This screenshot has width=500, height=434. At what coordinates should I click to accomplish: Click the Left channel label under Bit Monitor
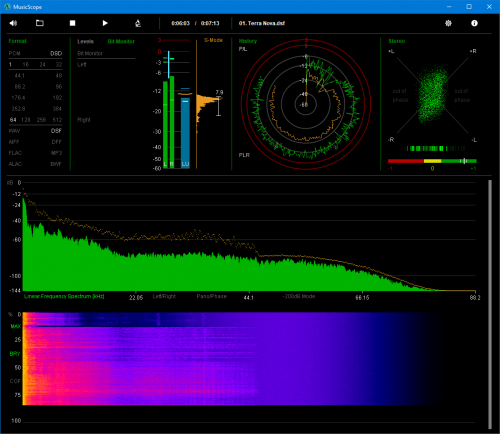(82, 64)
